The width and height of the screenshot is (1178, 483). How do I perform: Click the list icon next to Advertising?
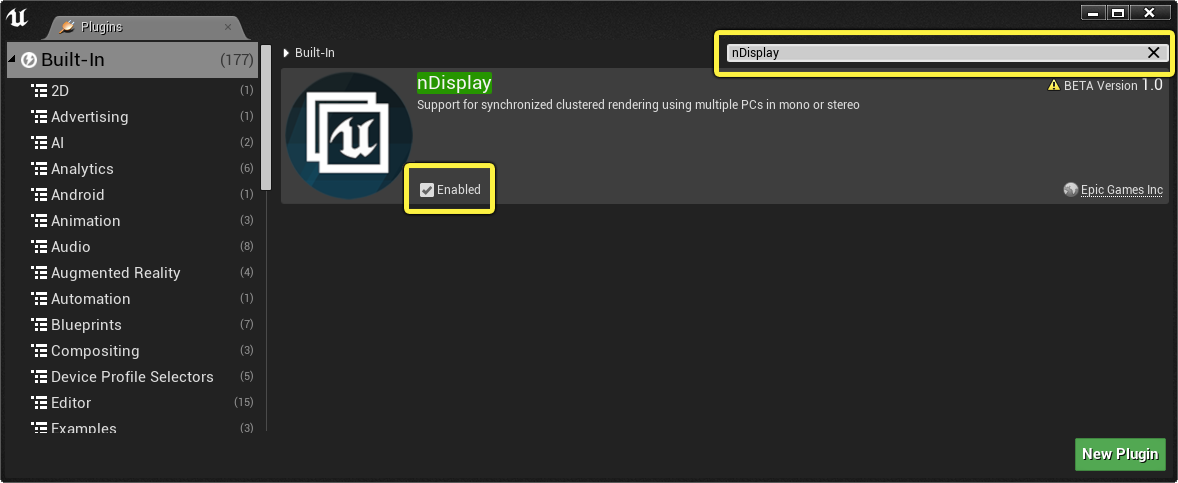[39, 116]
